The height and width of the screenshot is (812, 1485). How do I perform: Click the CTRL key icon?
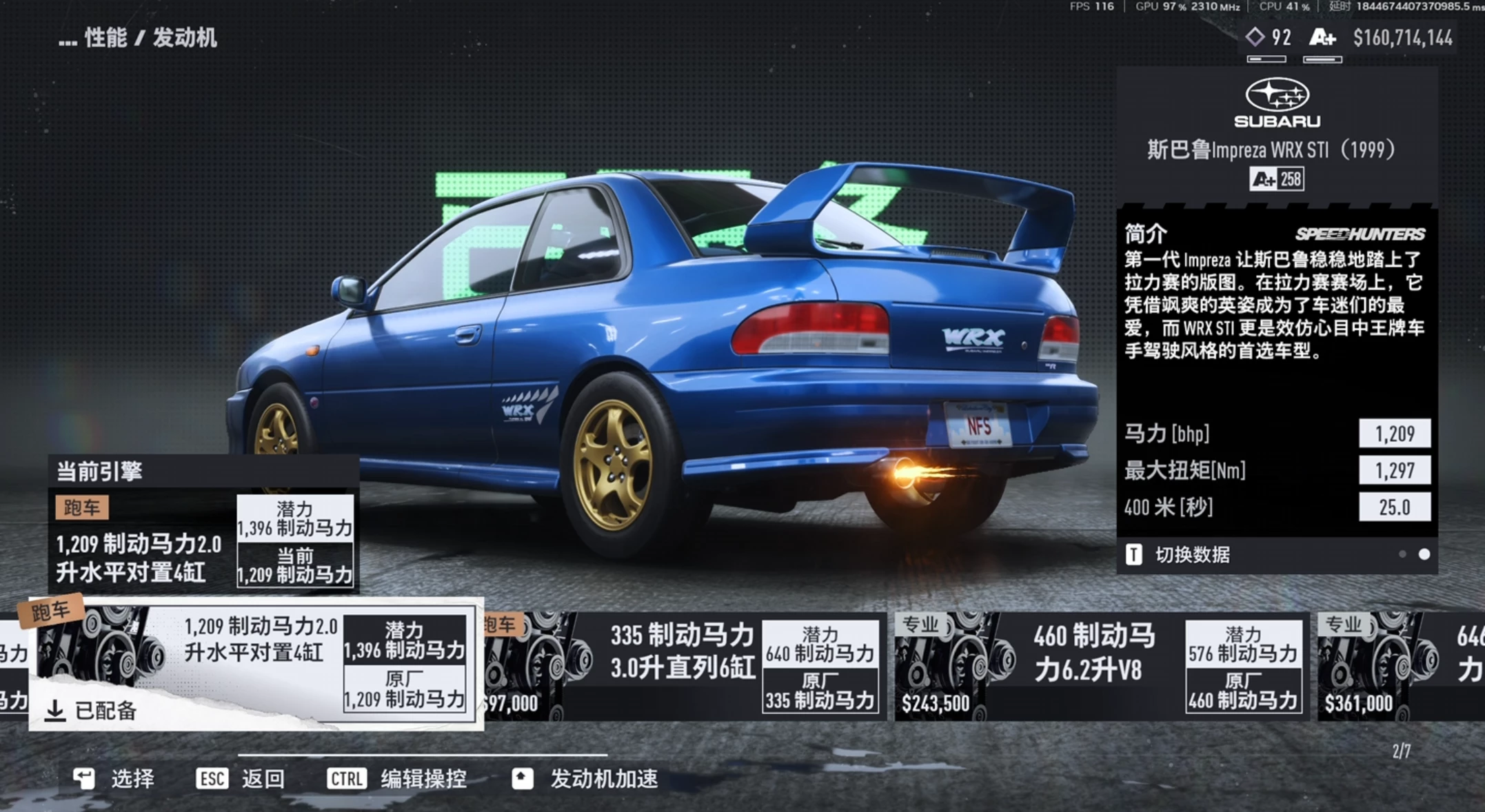346,779
